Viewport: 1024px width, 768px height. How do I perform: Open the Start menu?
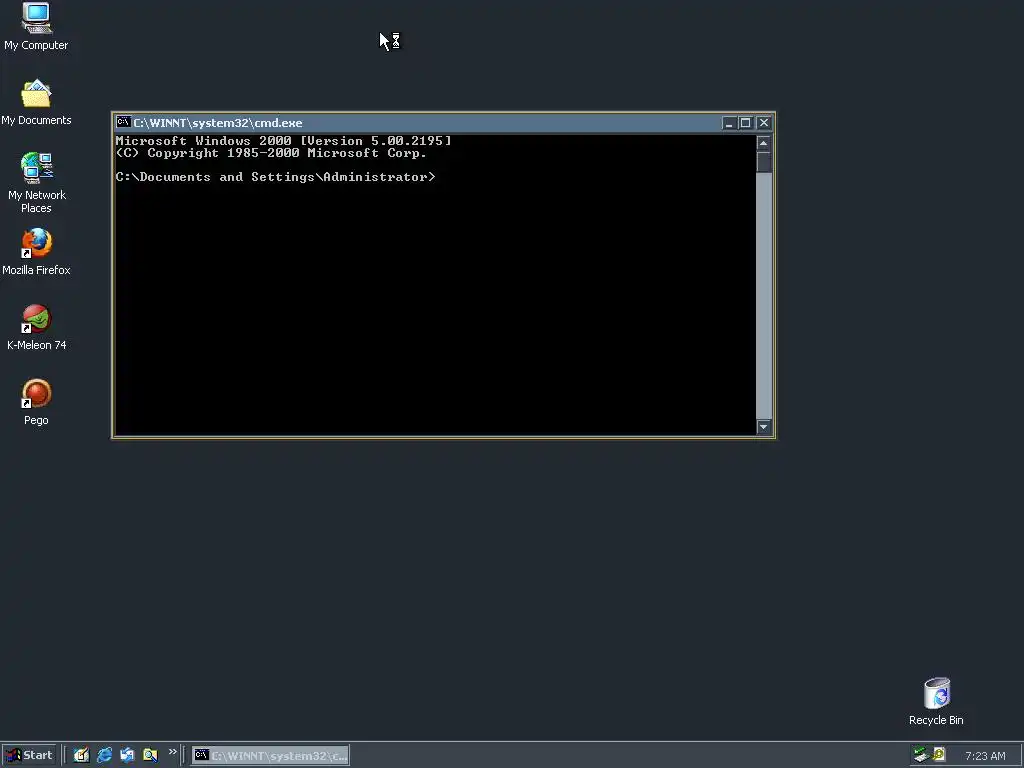pyautogui.click(x=29, y=756)
